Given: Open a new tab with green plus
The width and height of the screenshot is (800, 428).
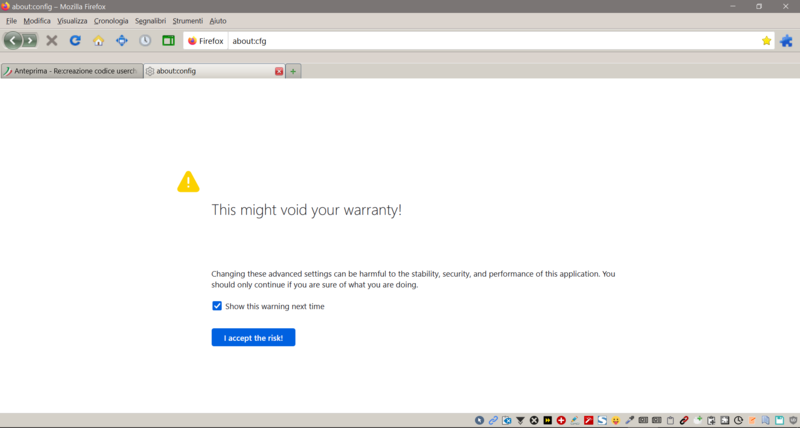Looking at the screenshot, I should click(293, 71).
